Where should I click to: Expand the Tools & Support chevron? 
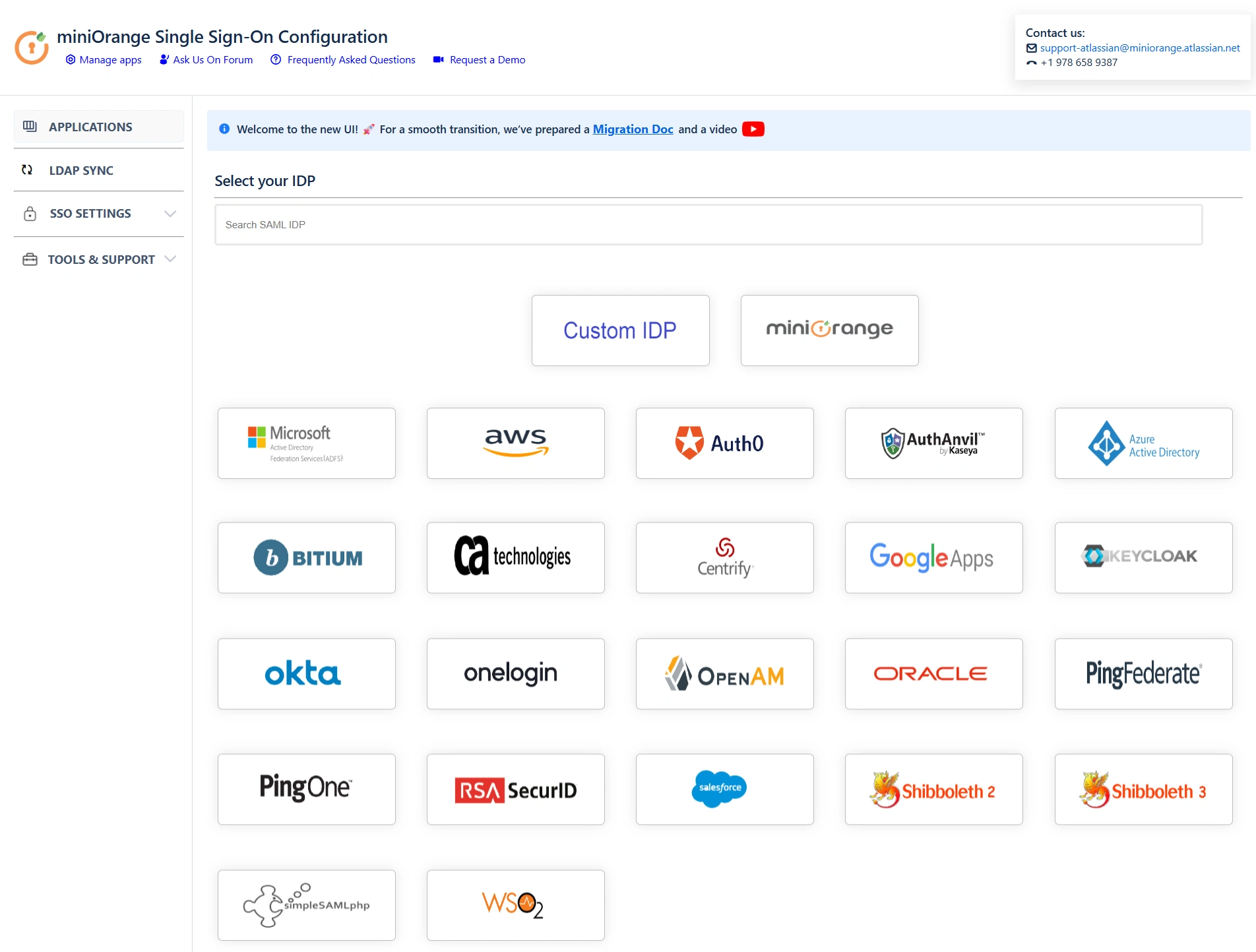tap(170, 259)
